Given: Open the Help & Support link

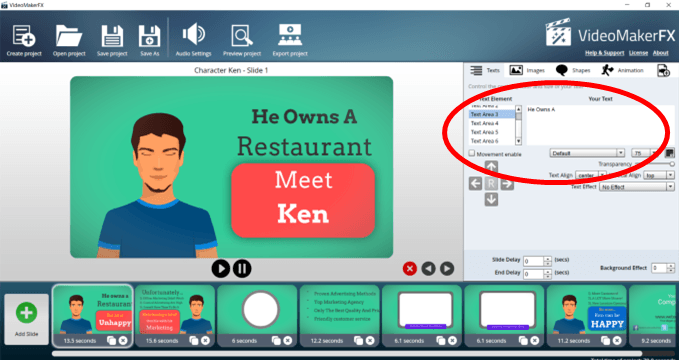Looking at the screenshot, I should click(x=605, y=53).
